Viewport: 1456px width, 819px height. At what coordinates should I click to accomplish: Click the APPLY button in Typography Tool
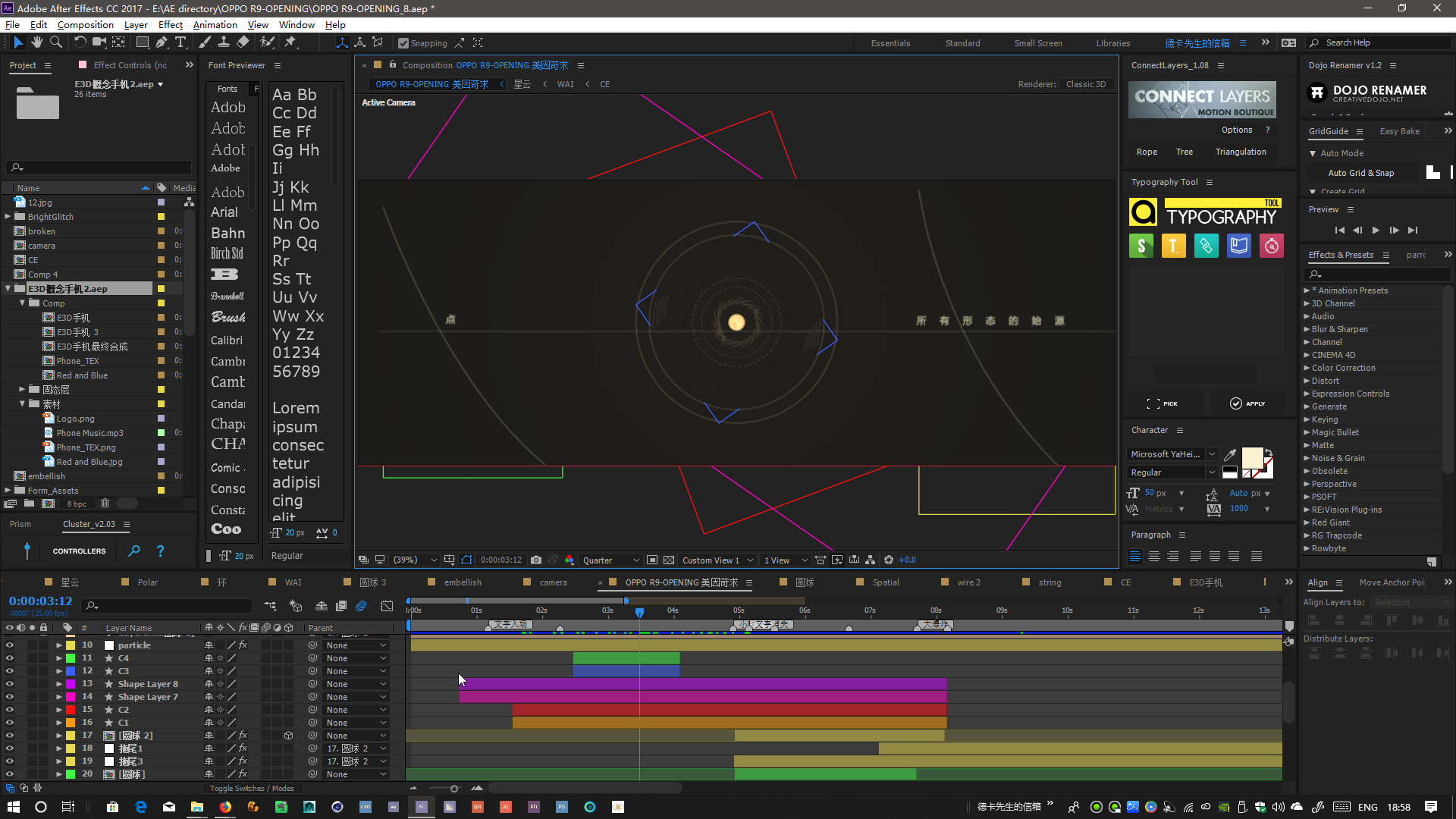1247,403
